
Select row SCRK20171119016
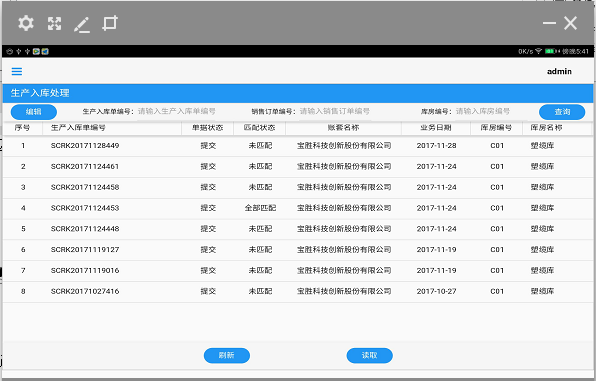pyautogui.click(x=298, y=271)
